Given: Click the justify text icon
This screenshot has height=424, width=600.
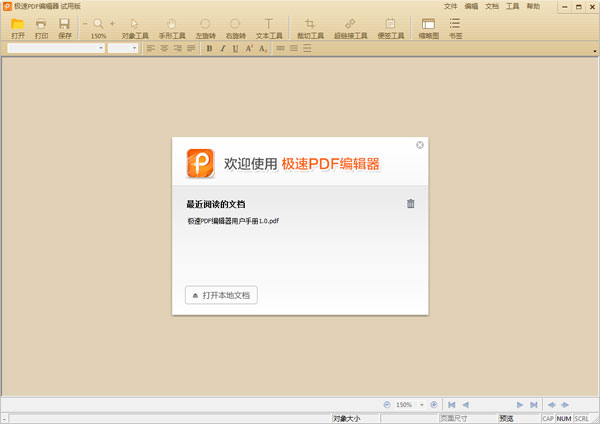Looking at the screenshot, I should [x=191, y=48].
